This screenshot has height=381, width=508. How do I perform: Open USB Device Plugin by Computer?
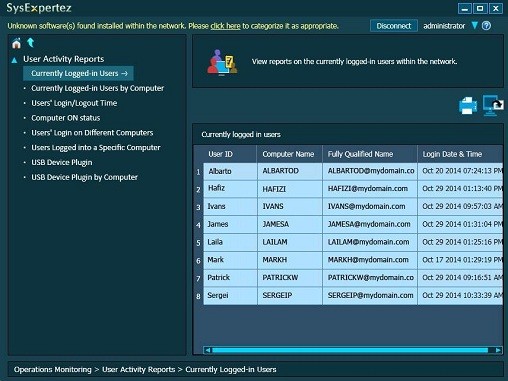coord(84,177)
